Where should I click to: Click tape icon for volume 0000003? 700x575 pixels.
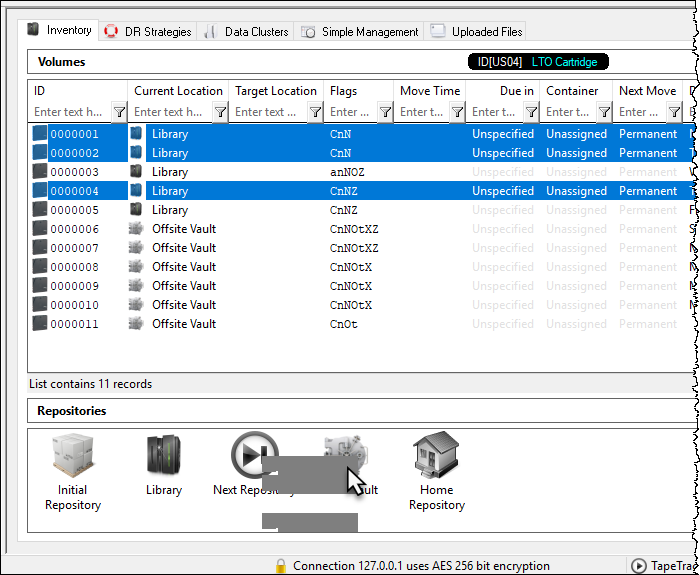click(x=40, y=171)
